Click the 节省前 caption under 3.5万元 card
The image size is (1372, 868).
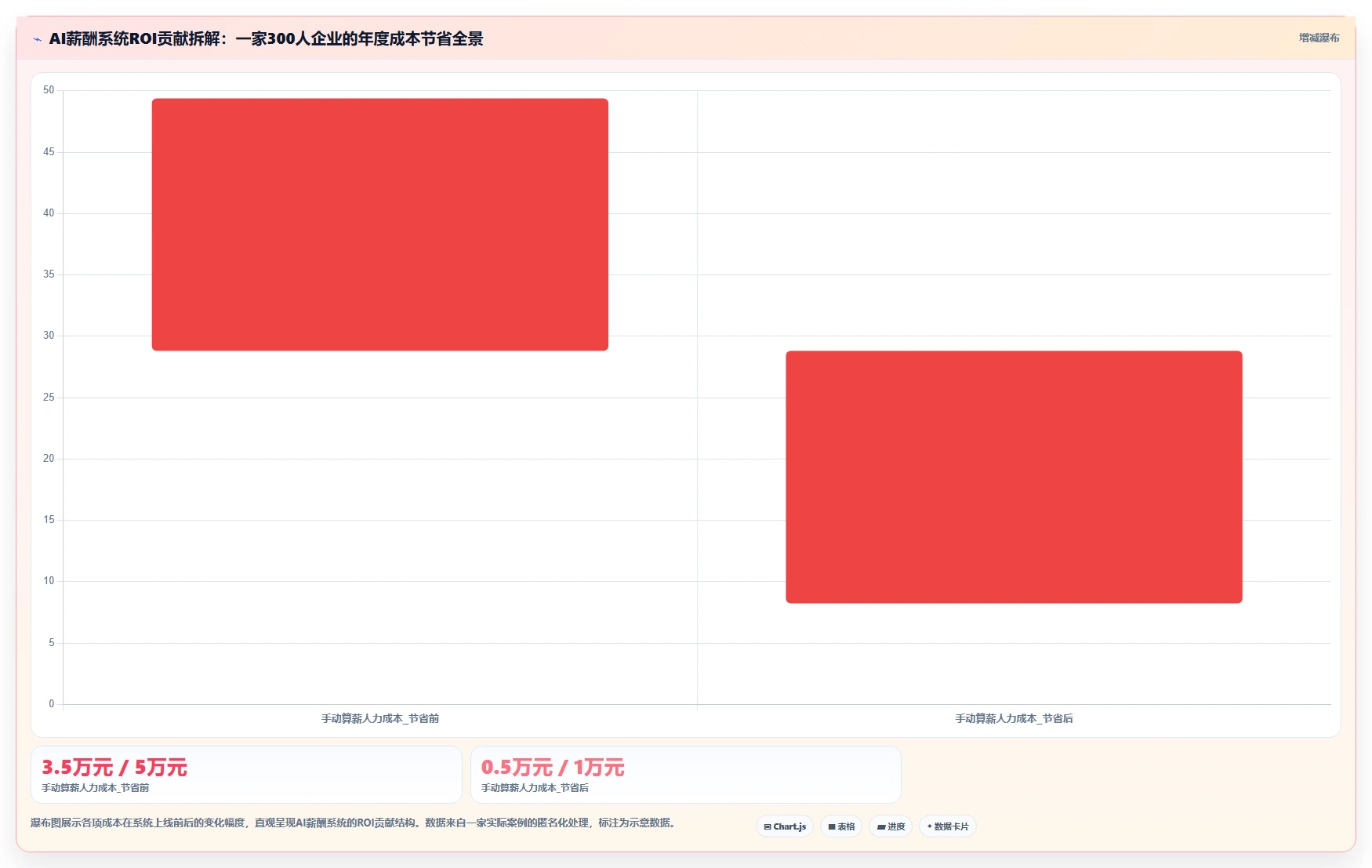coord(95,788)
